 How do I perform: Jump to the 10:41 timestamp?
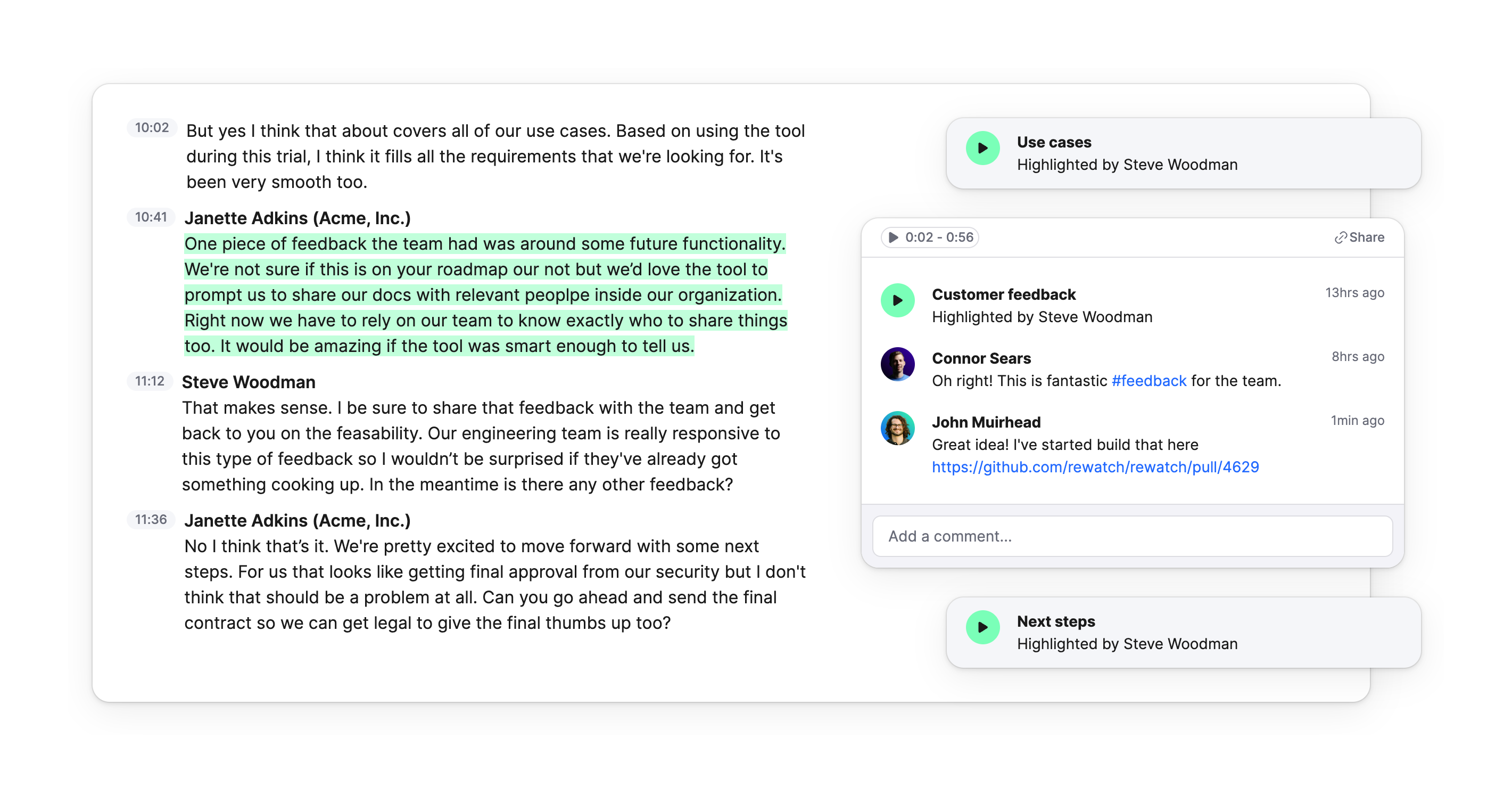point(151,217)
